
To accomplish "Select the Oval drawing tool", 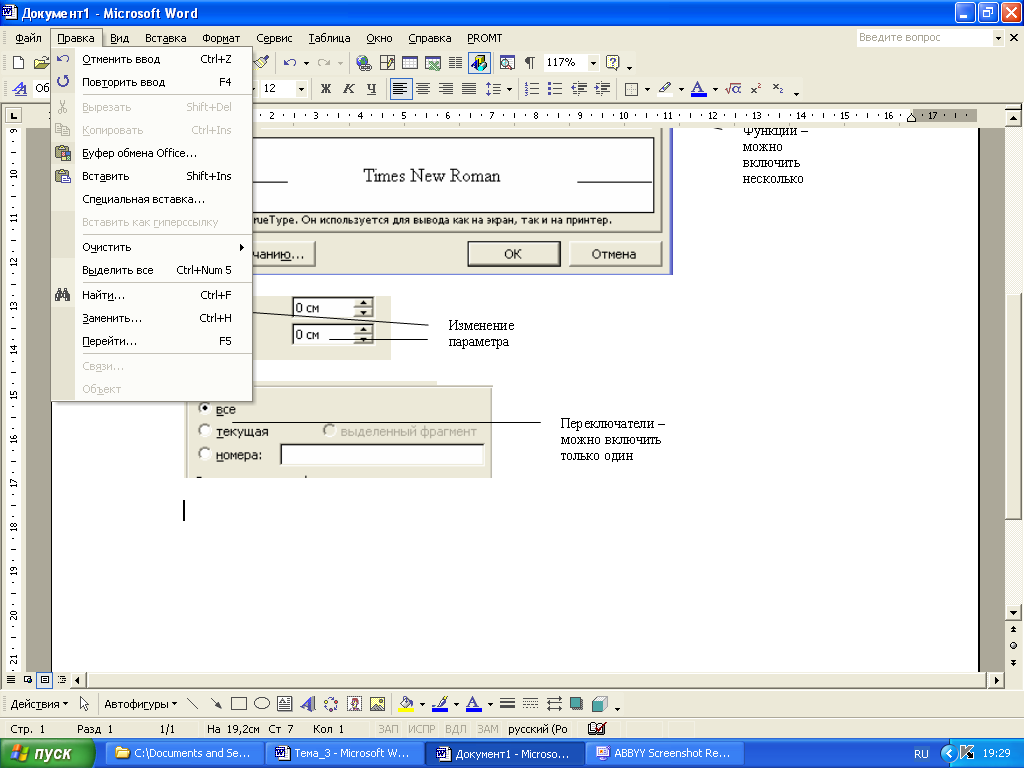I will 262,703.
